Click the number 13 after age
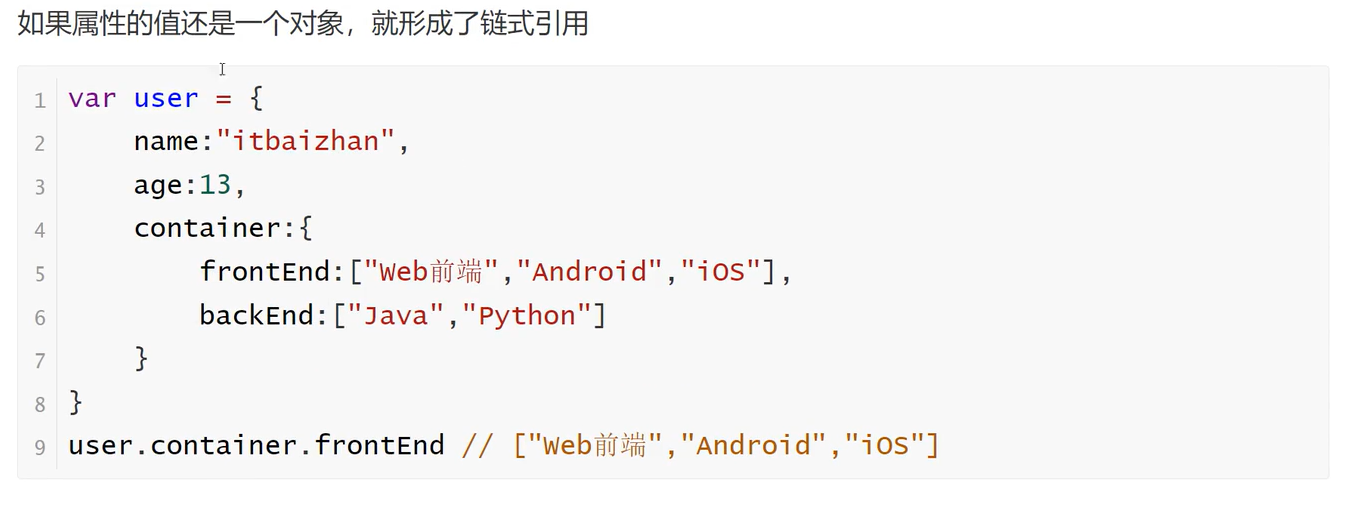This screenshot has width=1352, height=509. coord(215,185)
